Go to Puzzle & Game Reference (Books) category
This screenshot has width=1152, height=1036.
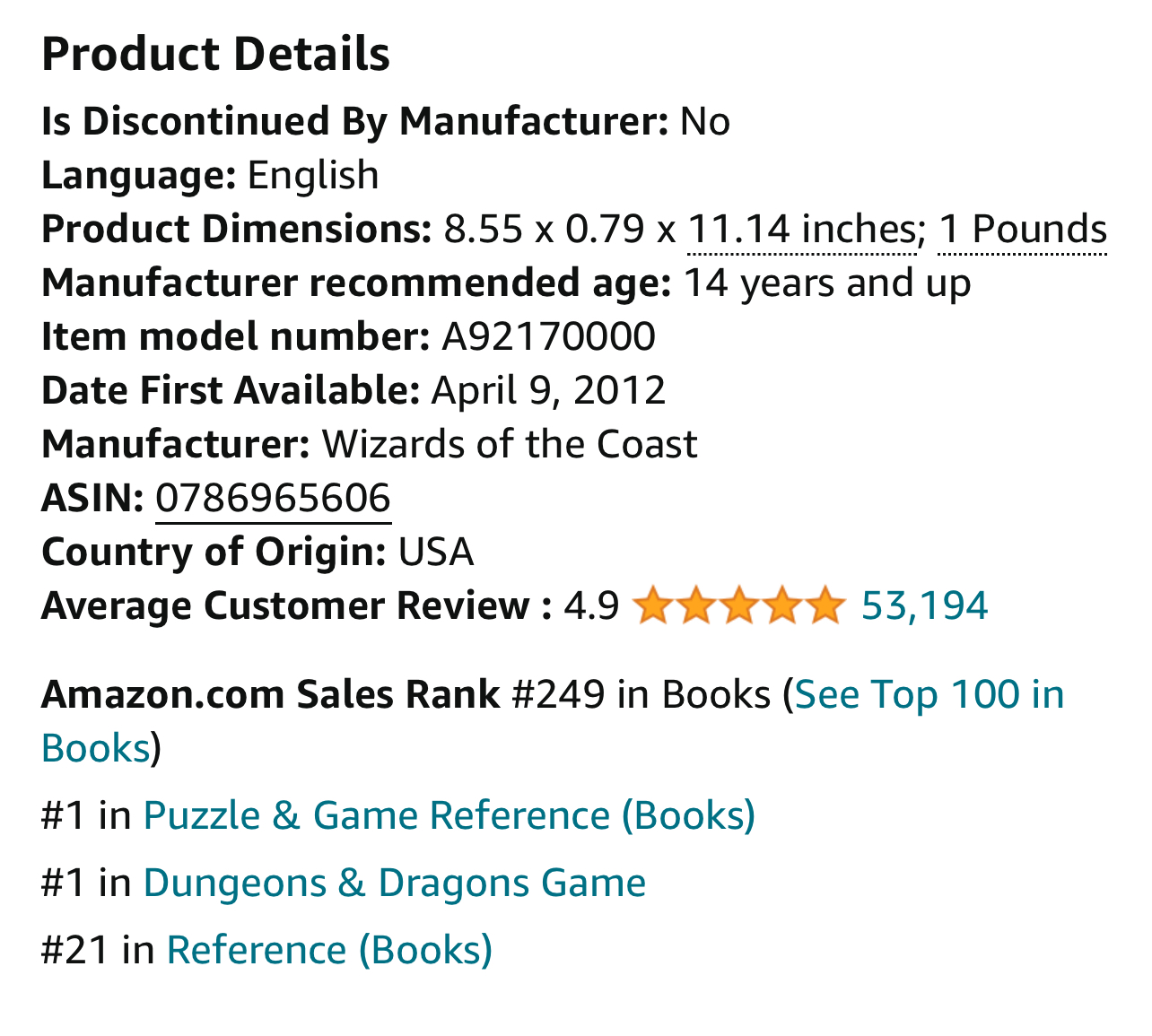point(449,815)
